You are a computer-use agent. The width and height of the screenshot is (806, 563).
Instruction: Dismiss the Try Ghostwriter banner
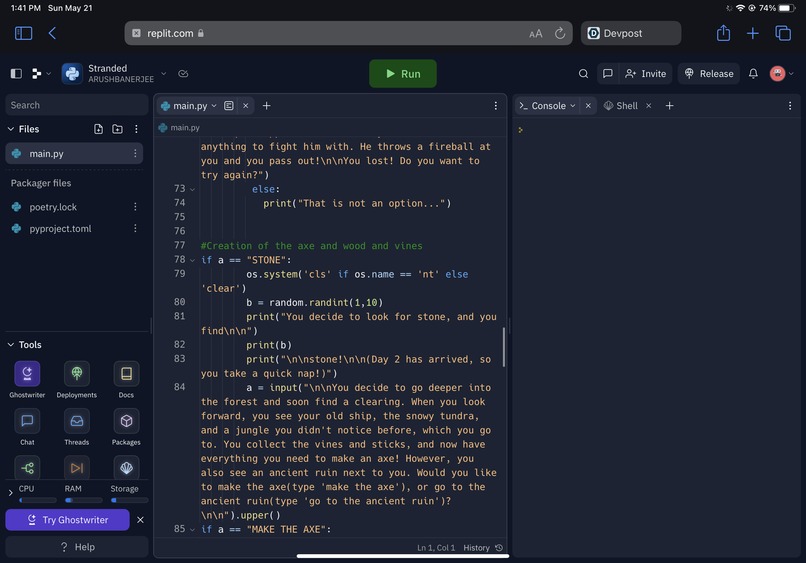(140, 520)
